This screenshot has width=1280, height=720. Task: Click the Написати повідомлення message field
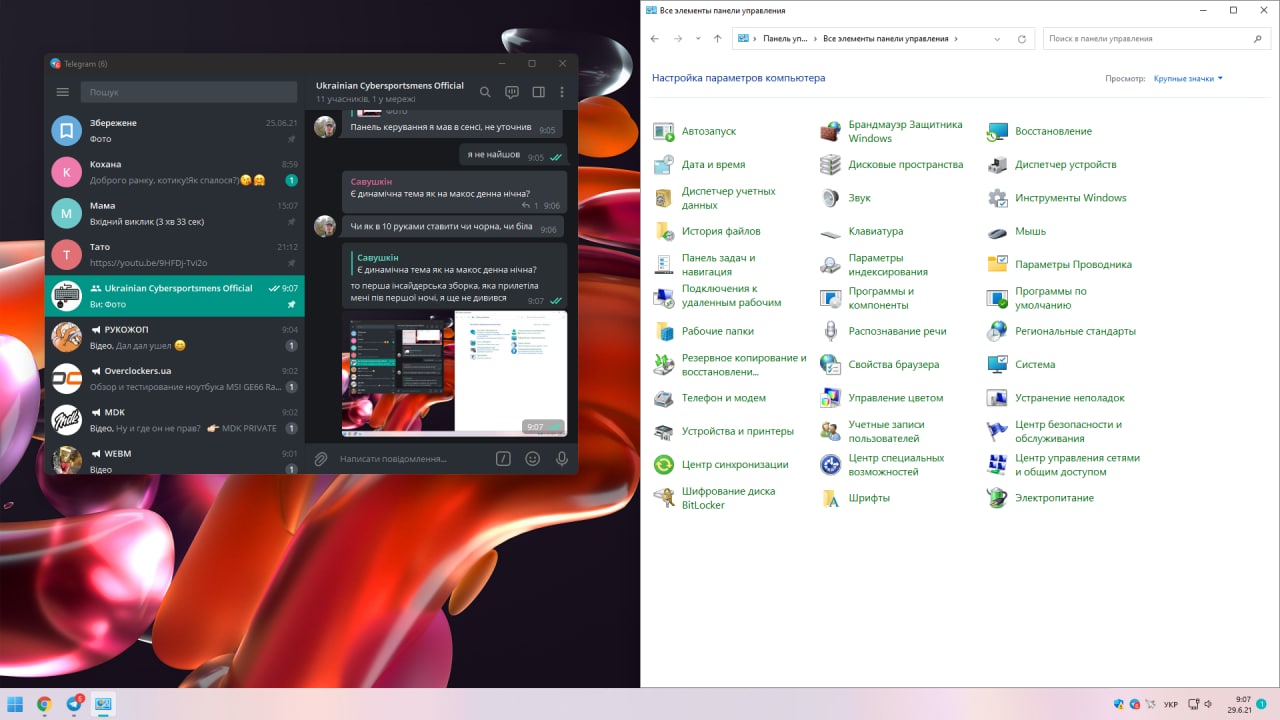coord(412,459)
